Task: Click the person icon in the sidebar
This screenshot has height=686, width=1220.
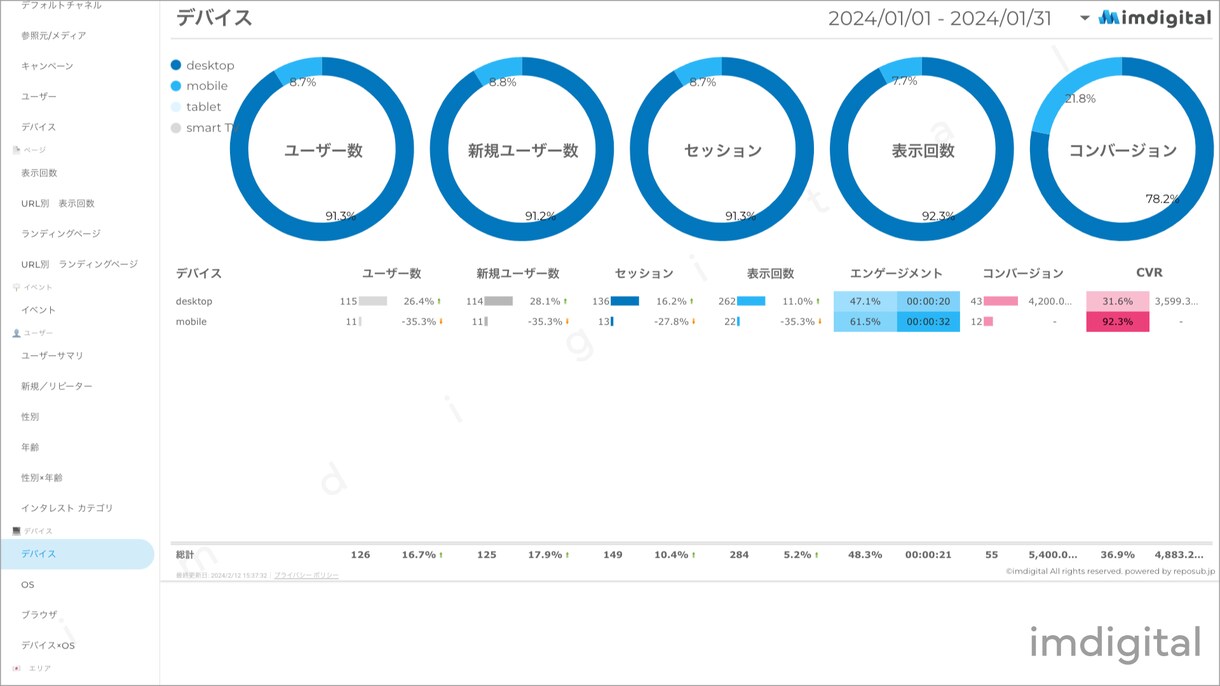Action: point(16,333)
